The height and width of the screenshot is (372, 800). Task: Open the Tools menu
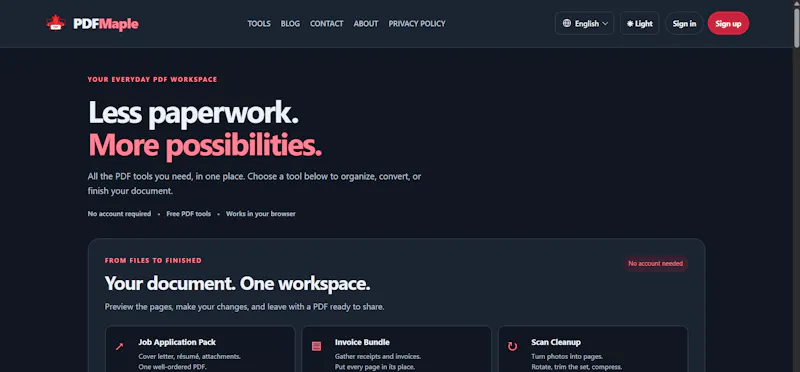pyautogui.click(x=259, y=23)
